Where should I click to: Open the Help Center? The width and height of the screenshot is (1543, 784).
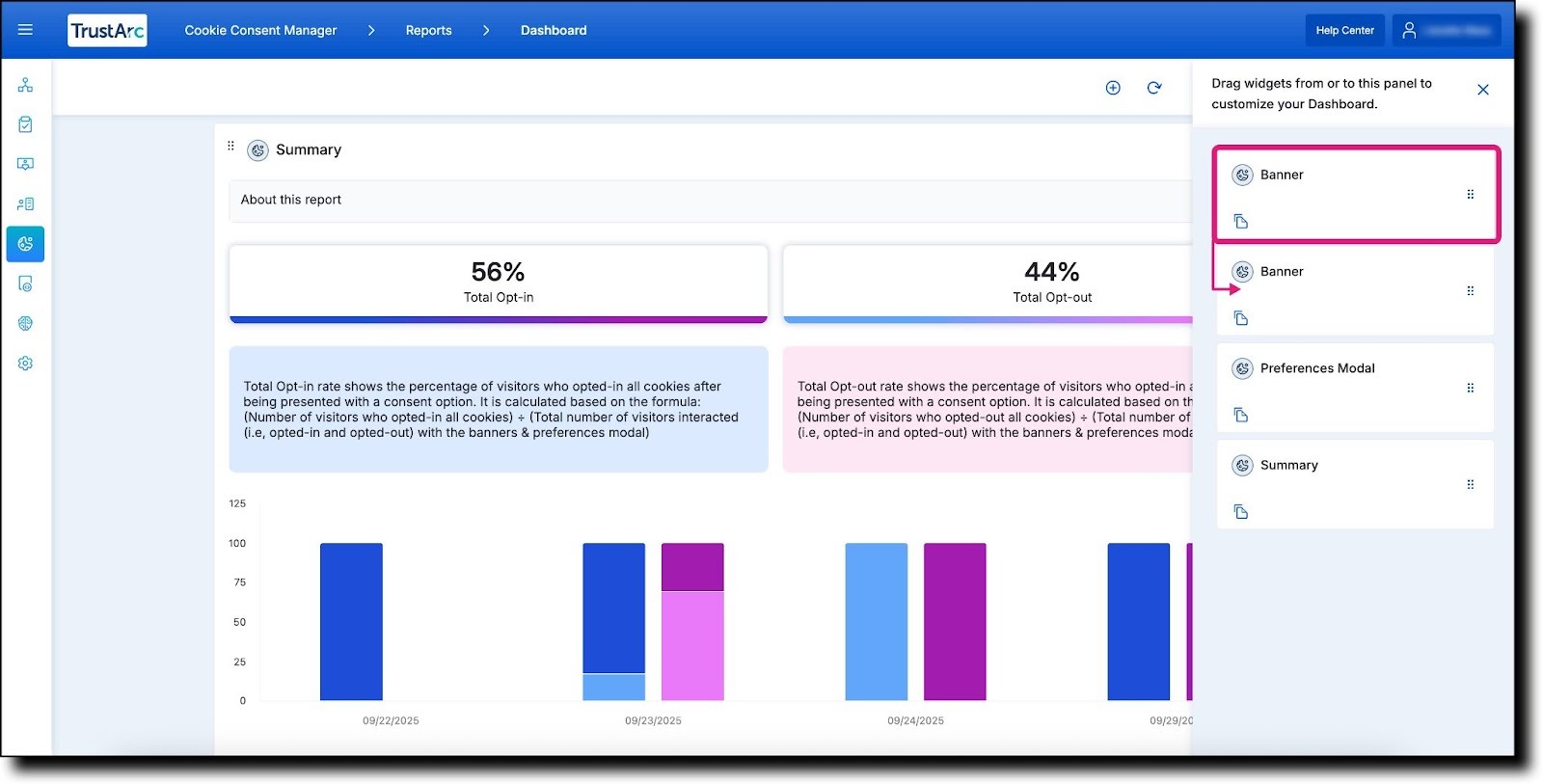(1344, 31)
